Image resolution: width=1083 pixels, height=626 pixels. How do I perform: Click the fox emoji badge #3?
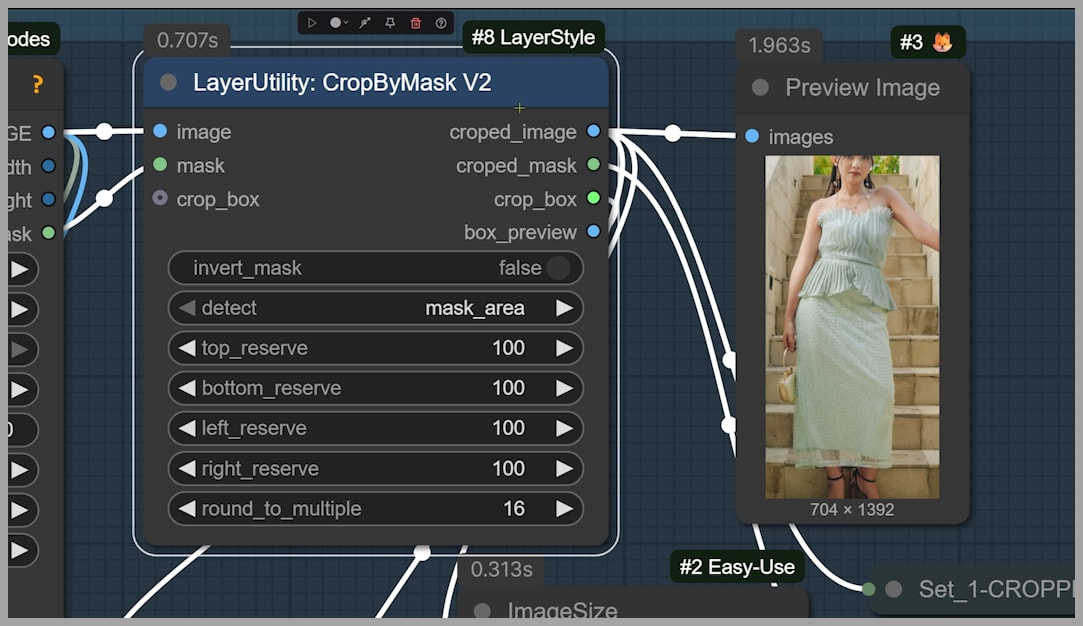[927, 42]
